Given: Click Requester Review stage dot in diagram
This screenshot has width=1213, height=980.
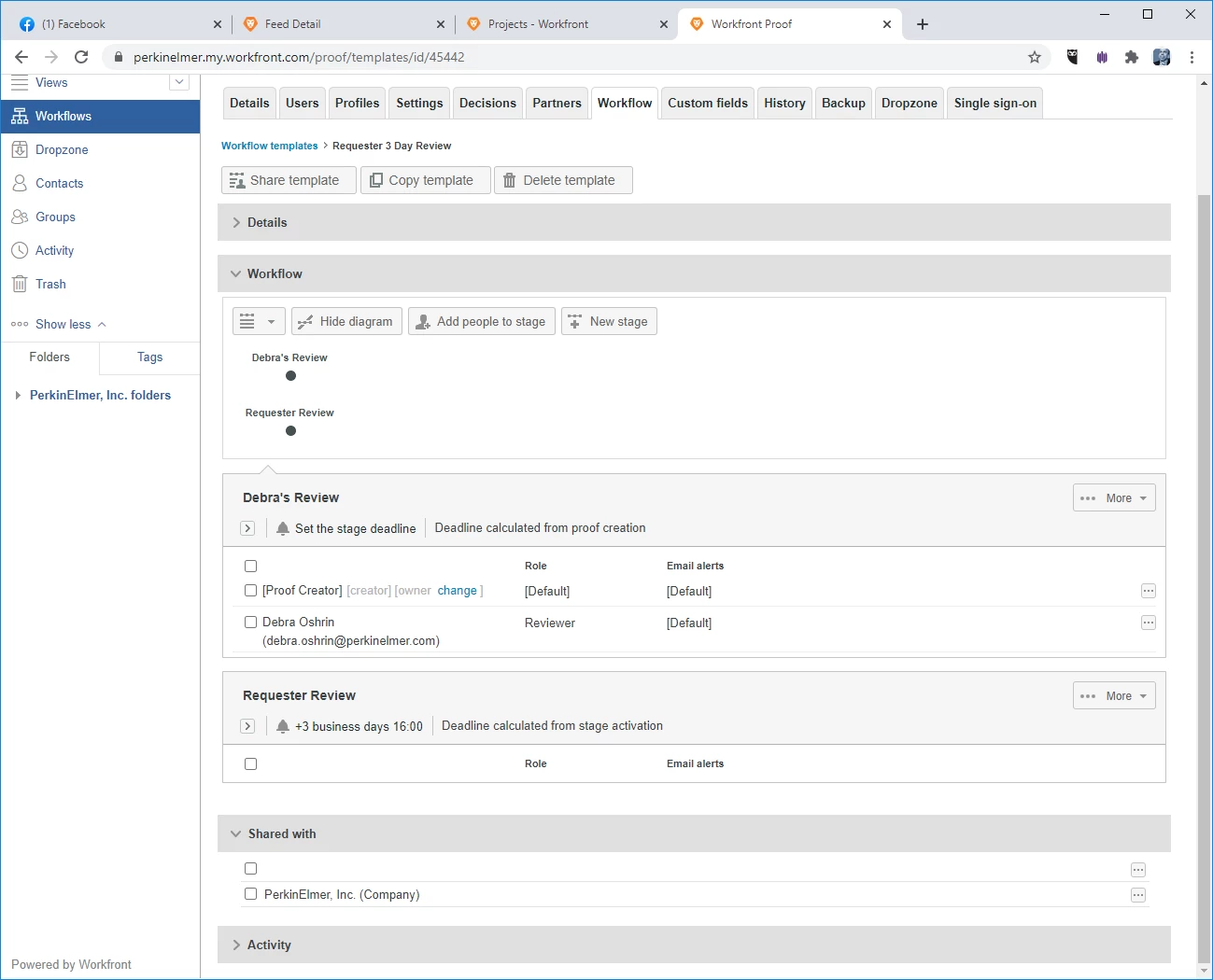Looking at the screenshot, I should [291, 431].
